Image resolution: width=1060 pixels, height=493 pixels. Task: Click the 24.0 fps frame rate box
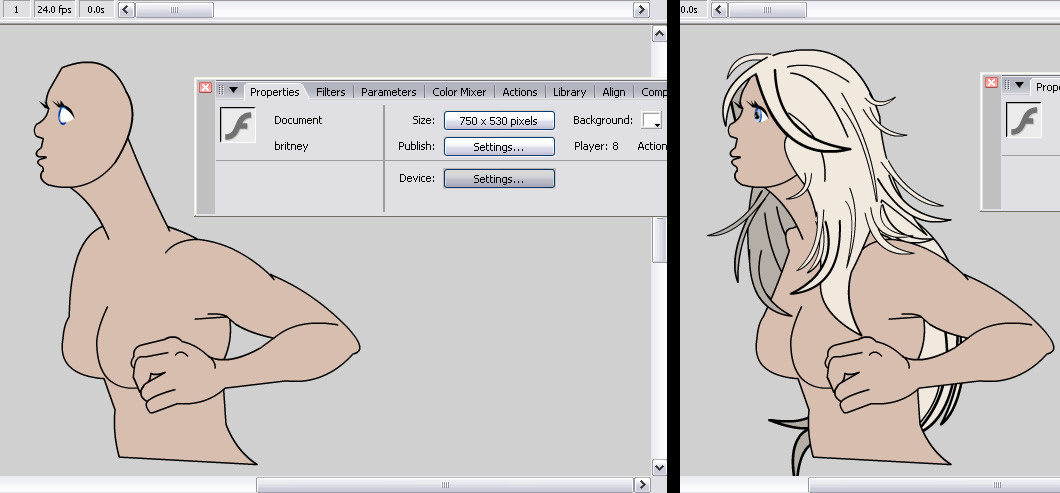click(x=54, y=9)
